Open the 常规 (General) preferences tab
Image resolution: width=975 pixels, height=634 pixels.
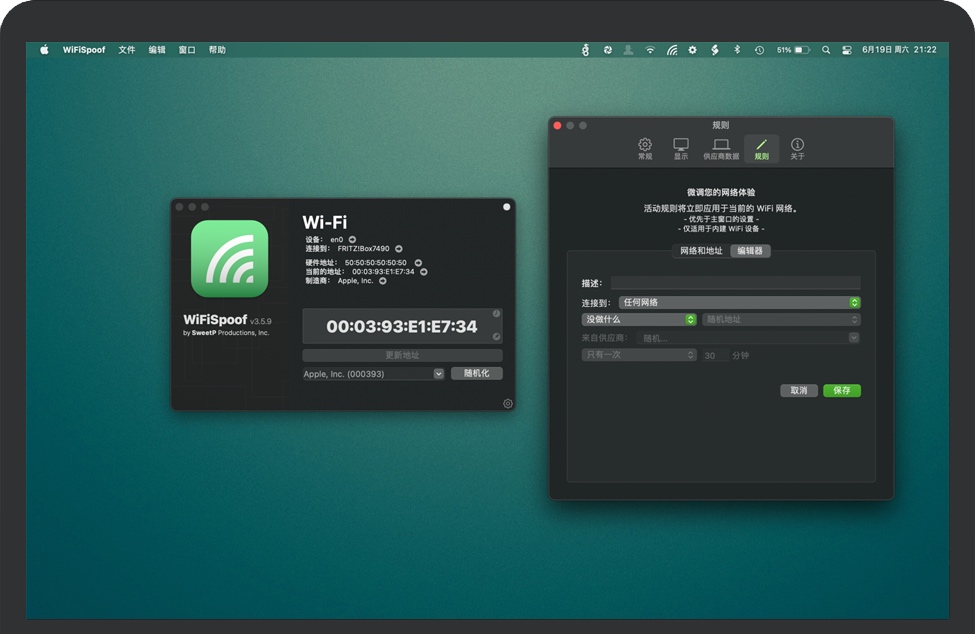[645, 149]
